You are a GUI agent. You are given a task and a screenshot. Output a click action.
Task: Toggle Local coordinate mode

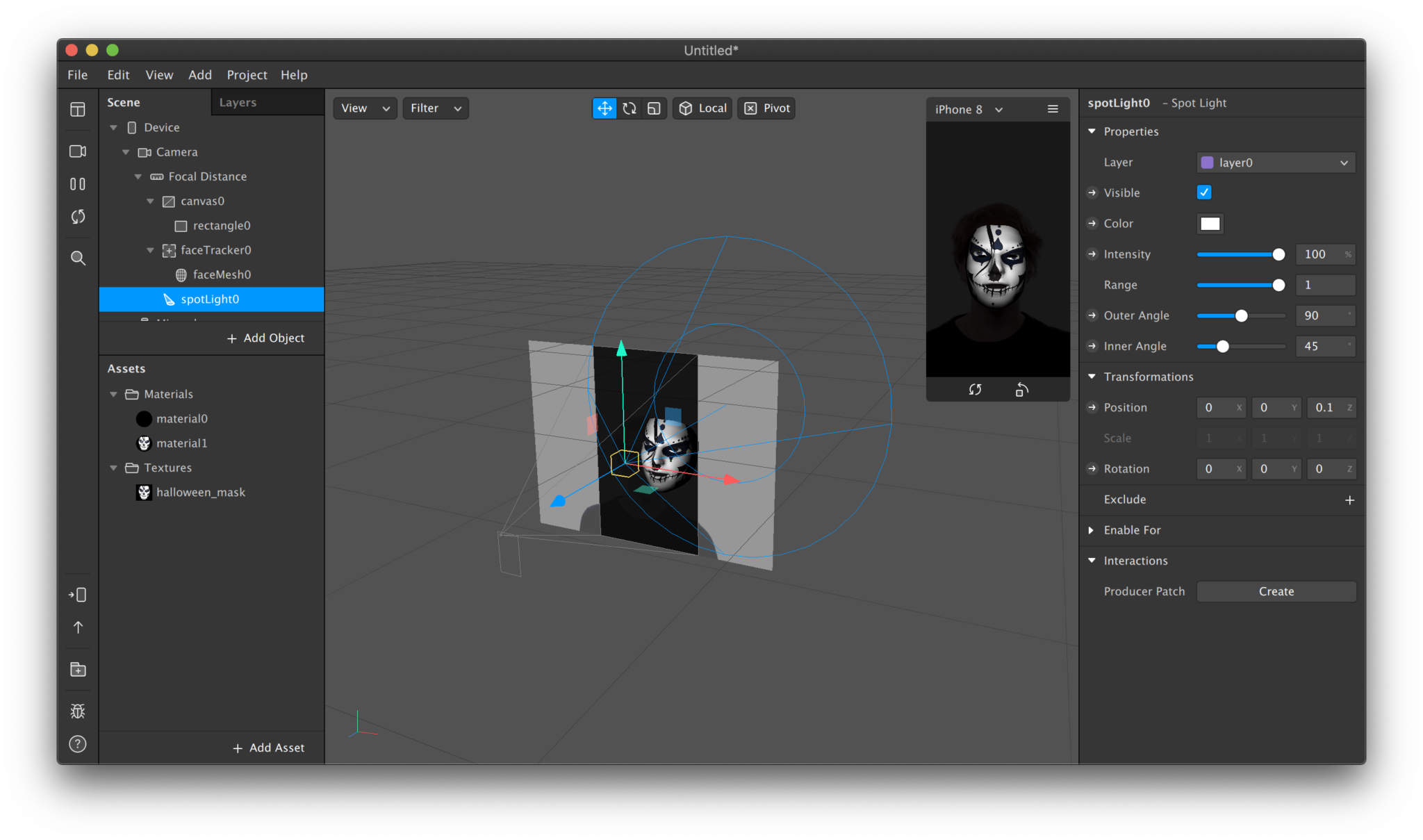[x=702, y=108]
